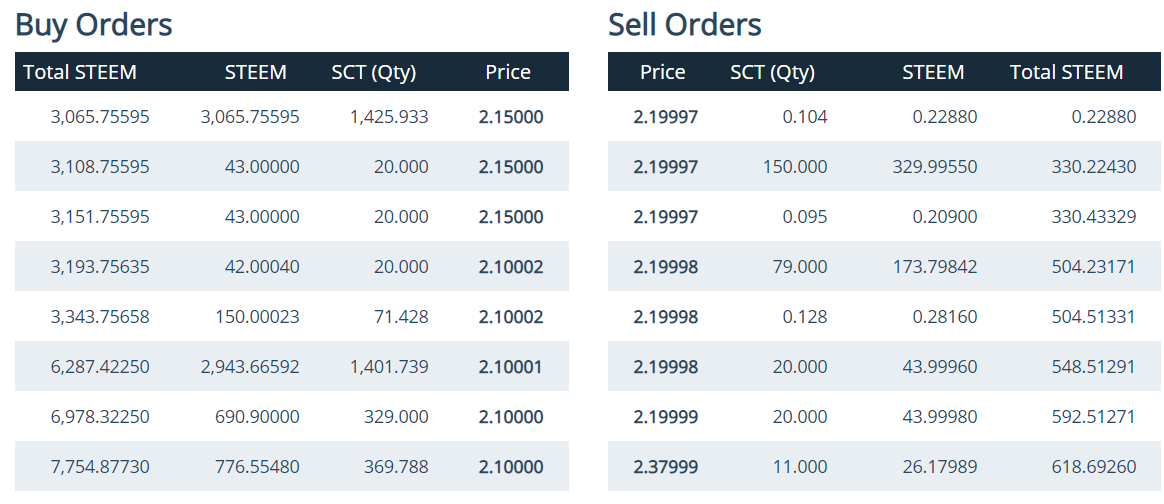This screenshot has width=1164, height=504.
Task: Select the sell order priced 2.37999
Action: point(666,467)
